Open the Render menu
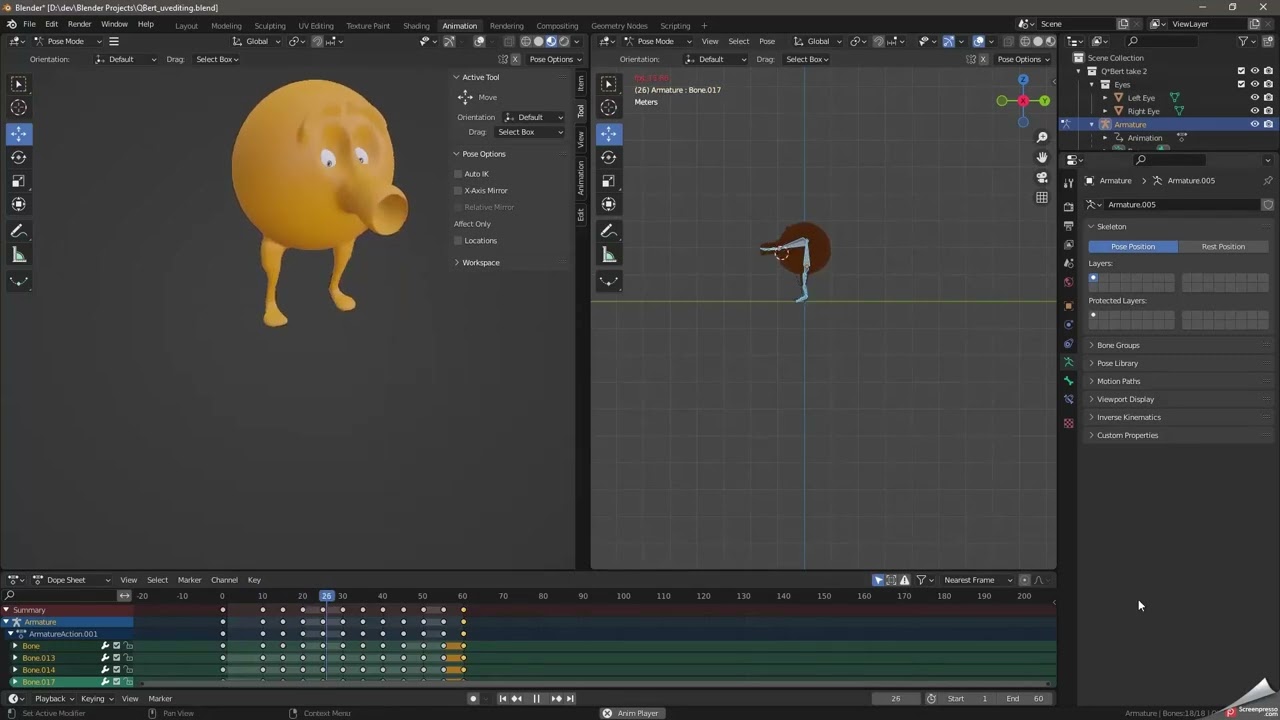 tap(79, 24)
